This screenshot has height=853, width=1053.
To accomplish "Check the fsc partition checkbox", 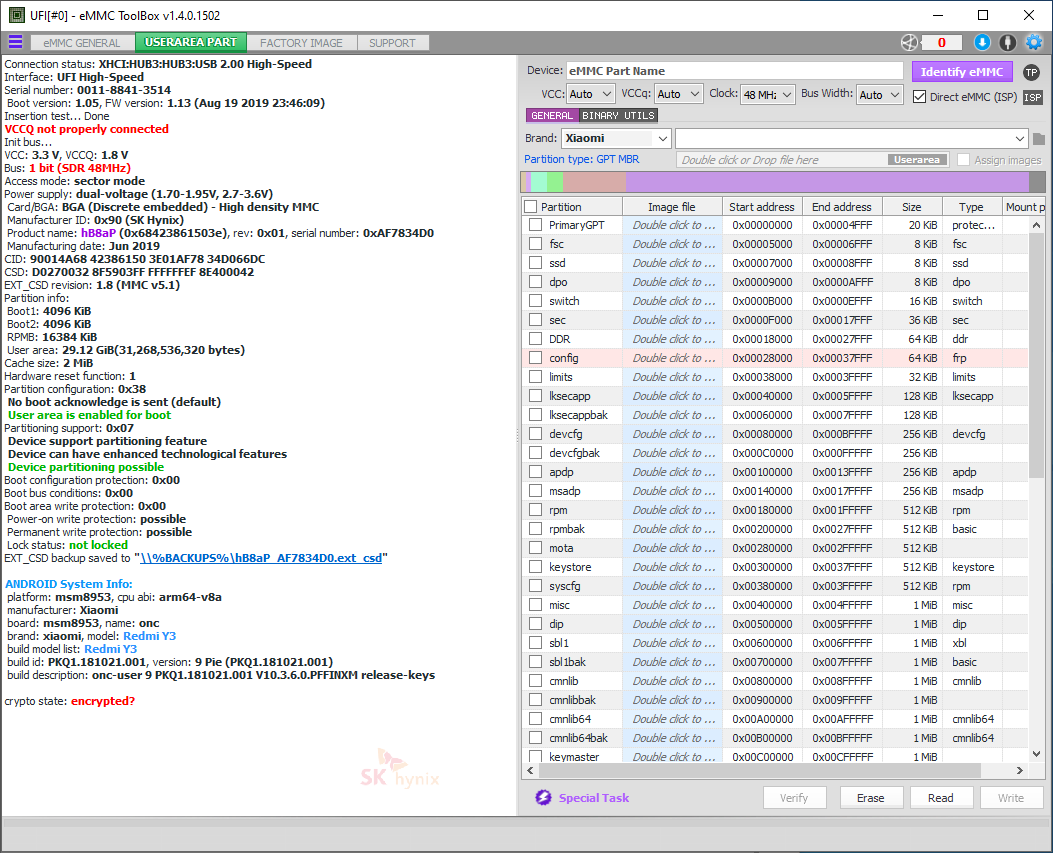I will pyautogui.click(x=535, y=244).
